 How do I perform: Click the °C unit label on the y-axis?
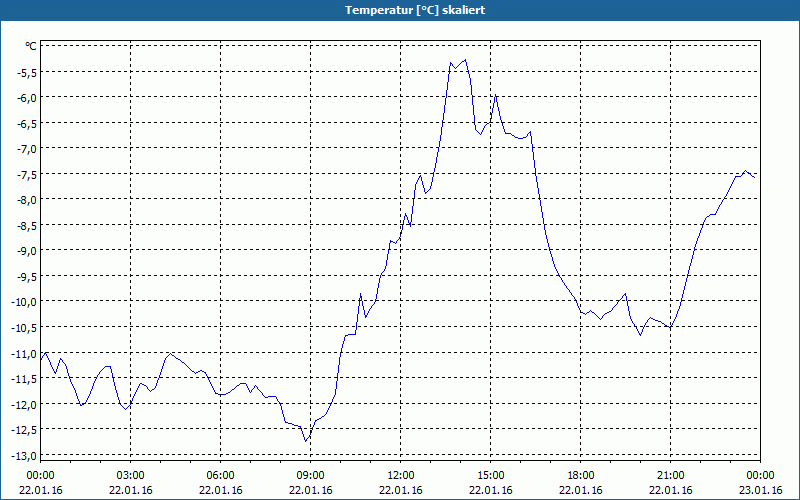tap(31, 46)
